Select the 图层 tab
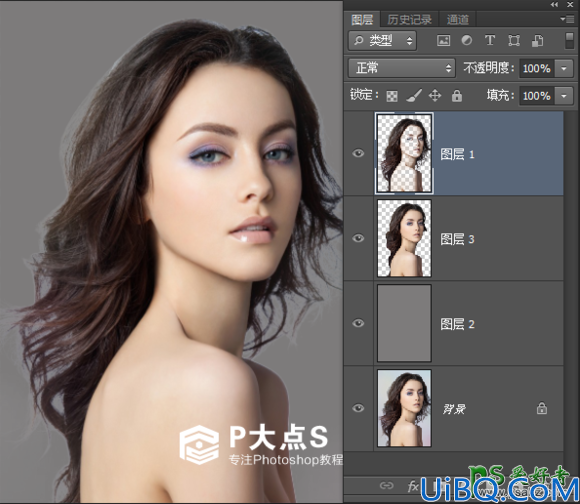580x504 pixels. tap(362, 19)
